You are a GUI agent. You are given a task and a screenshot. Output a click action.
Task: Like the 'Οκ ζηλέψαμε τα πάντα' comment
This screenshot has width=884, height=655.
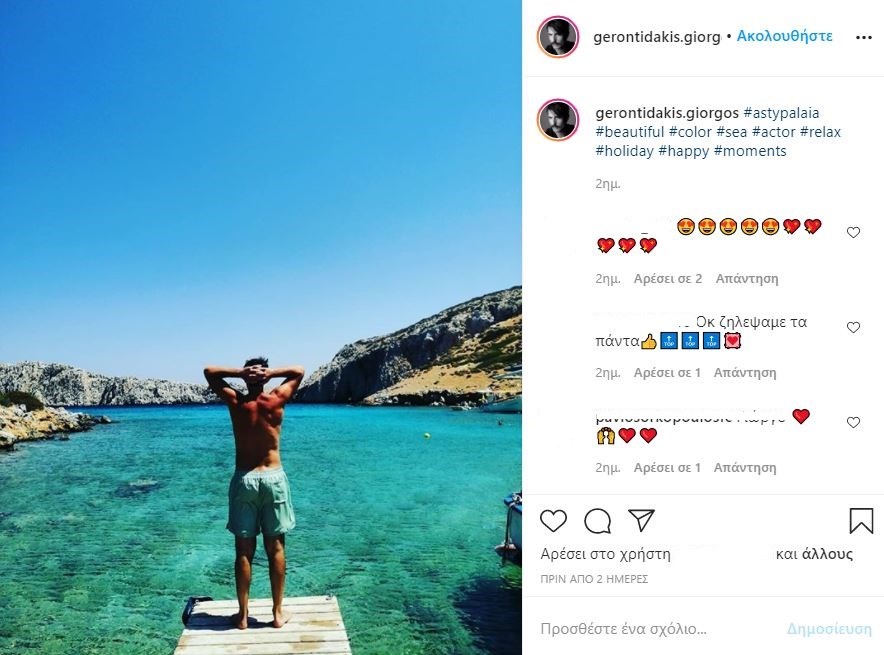coord(853,327)
